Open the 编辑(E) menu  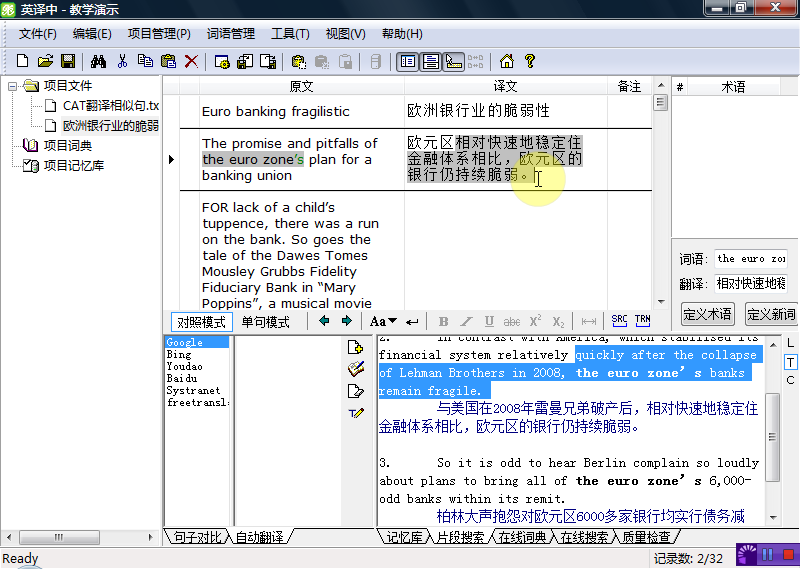(92, 34)
